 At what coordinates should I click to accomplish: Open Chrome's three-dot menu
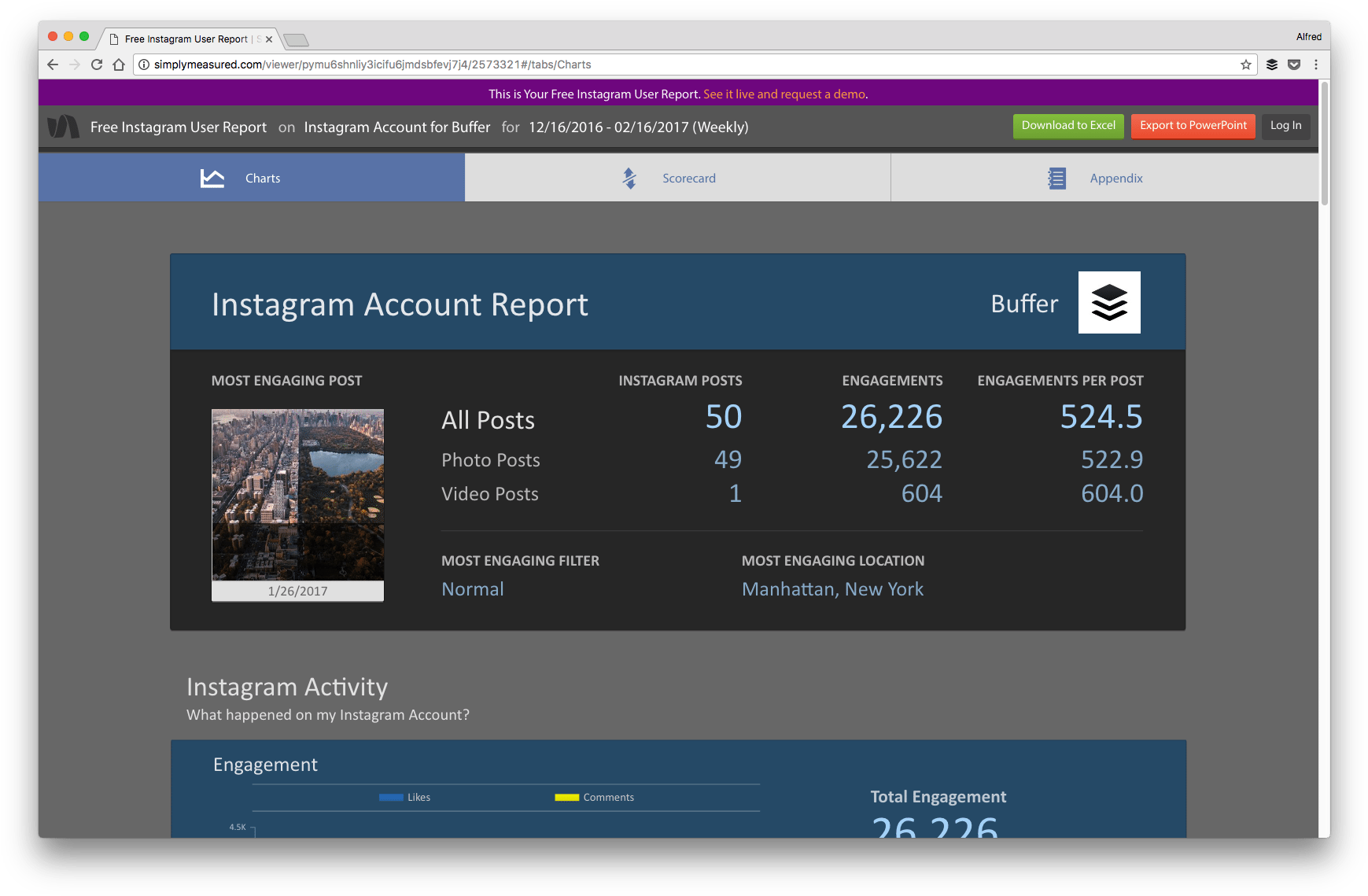(x=1317, y=65)
